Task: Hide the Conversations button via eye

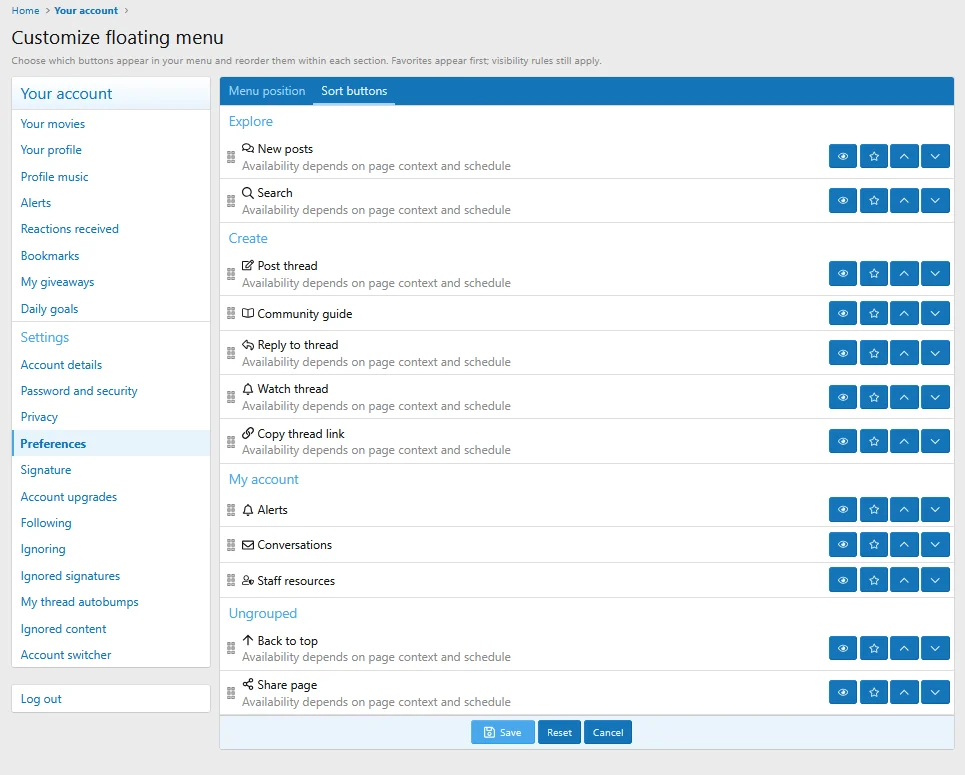Action: tap(843, 545)
